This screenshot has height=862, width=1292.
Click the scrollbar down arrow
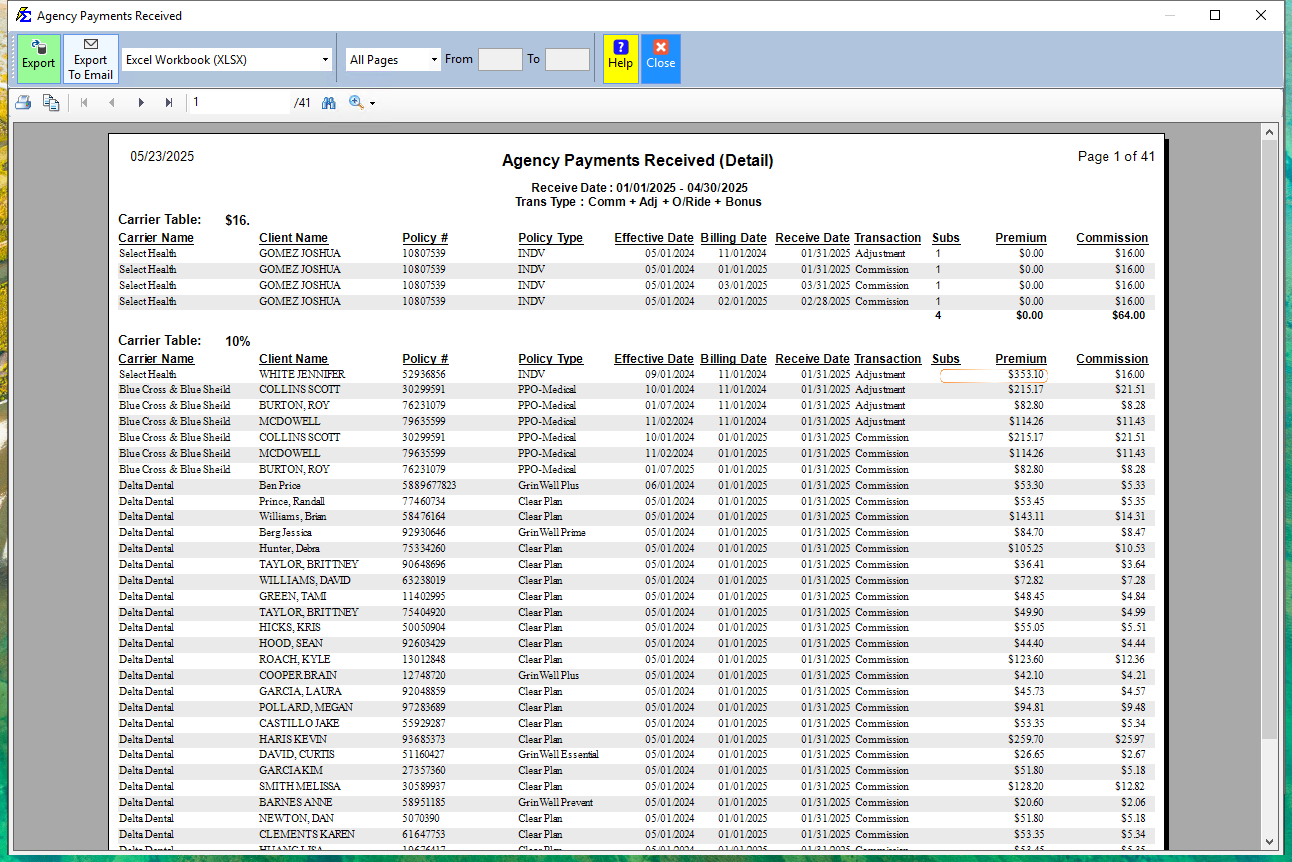coord(1270,841)
